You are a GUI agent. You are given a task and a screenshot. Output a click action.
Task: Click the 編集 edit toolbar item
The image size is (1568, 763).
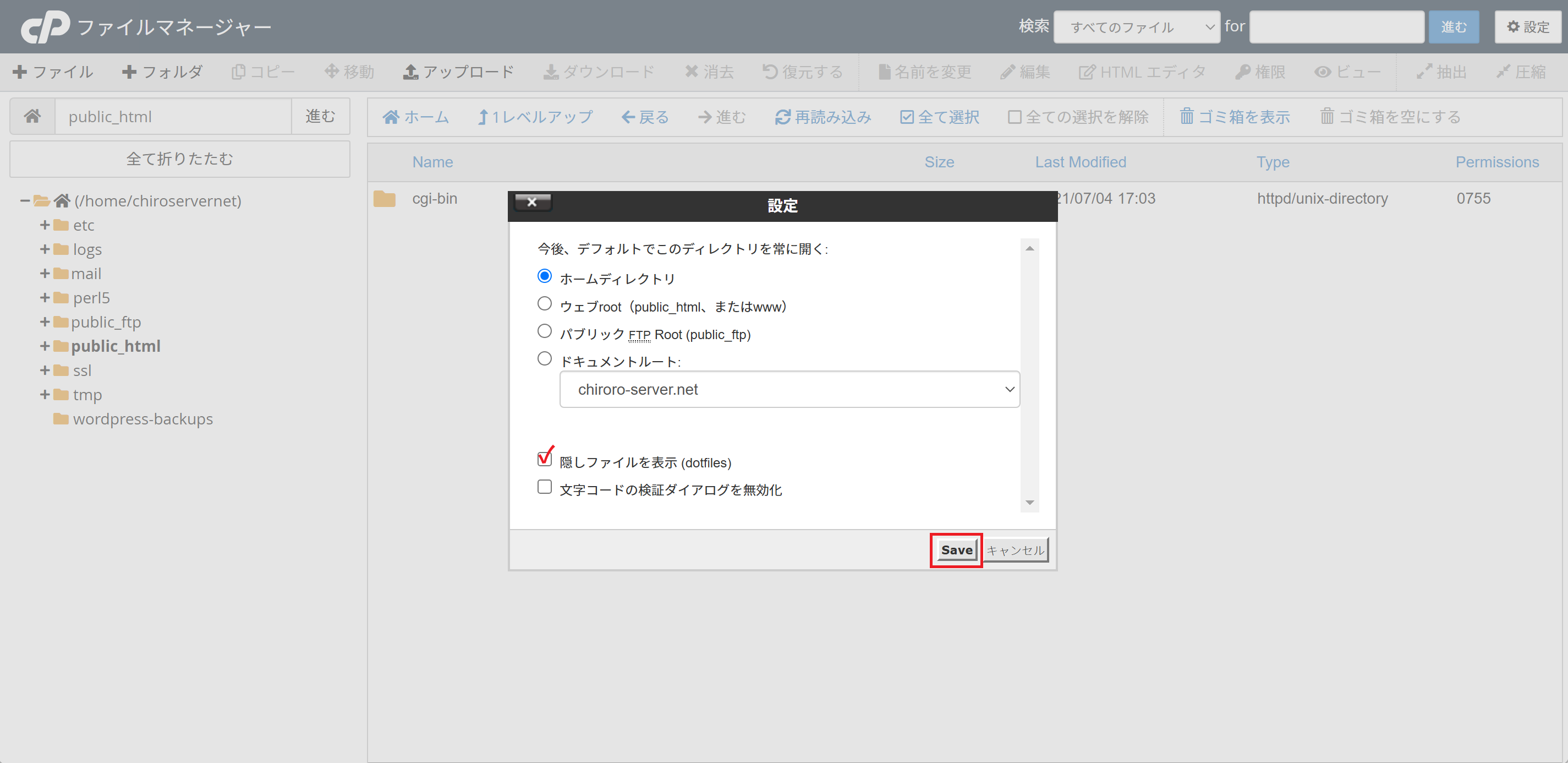[1025, 72]
